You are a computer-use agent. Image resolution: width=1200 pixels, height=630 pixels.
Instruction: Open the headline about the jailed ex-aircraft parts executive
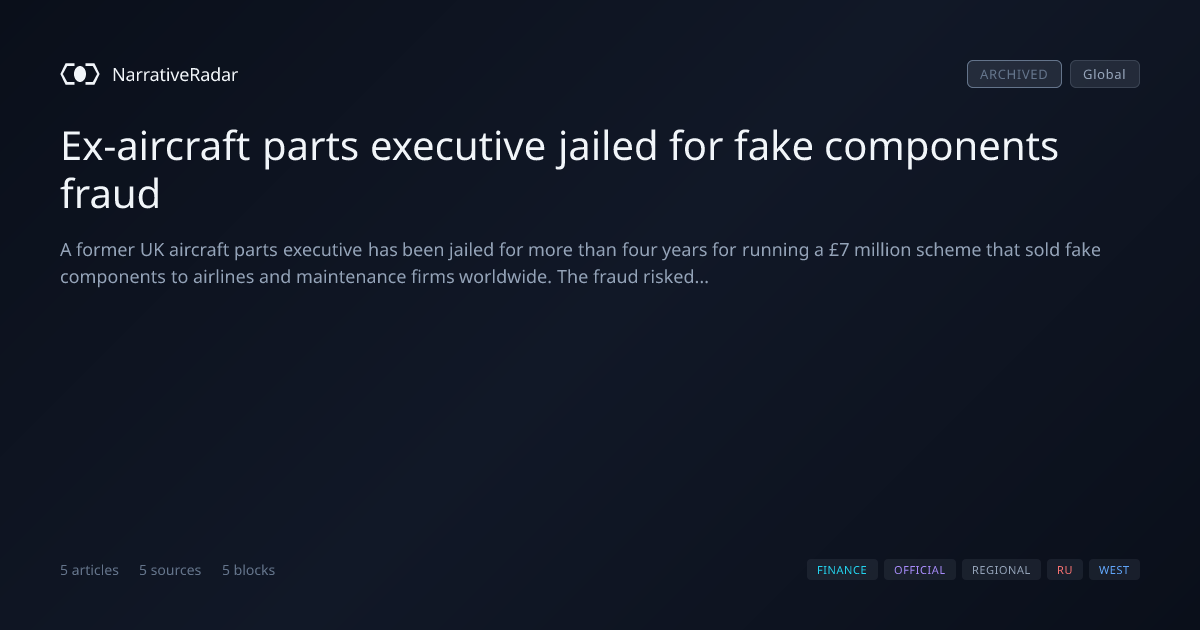[x=559, y=170]
